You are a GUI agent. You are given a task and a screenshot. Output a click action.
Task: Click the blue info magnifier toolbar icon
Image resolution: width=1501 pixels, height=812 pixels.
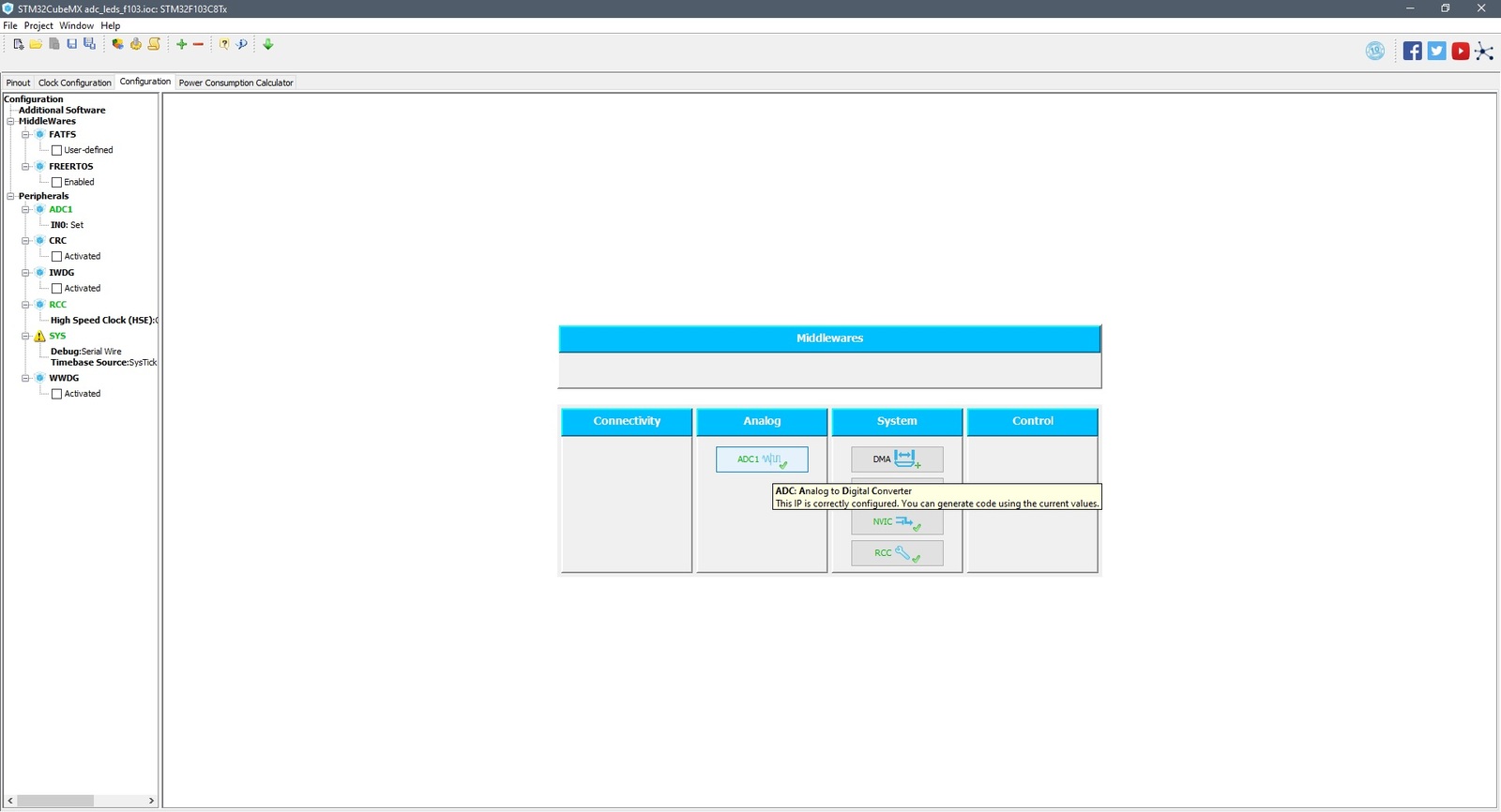click(x=242, y=44)
